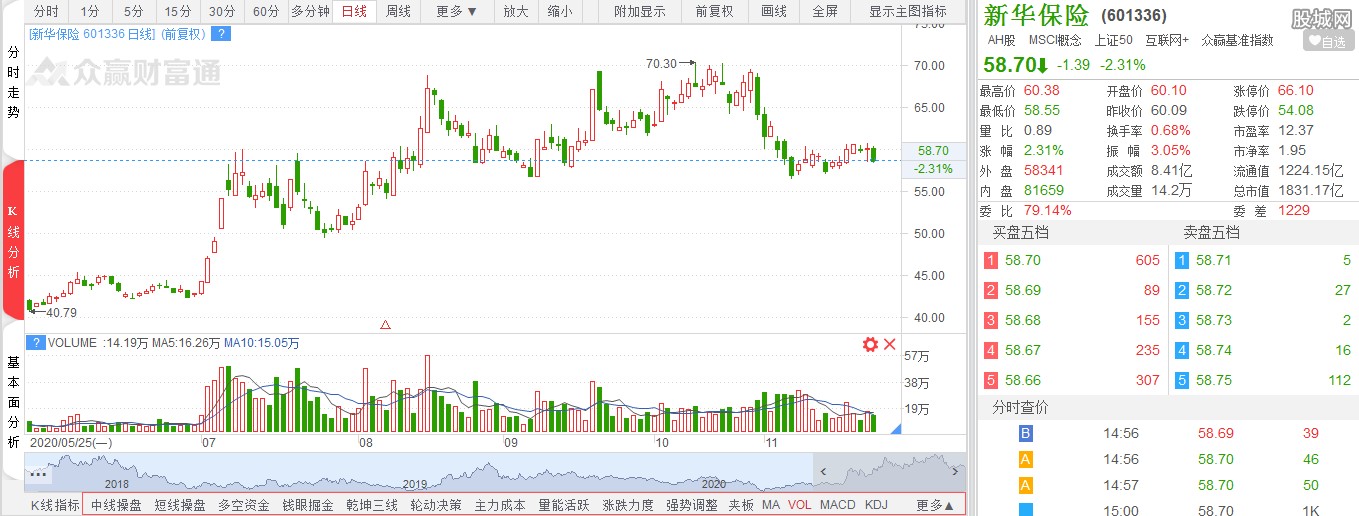The width and height of the screenshot is (1359, 516).
Task: Switch indicator to VOL
Action: click(800, 505)
